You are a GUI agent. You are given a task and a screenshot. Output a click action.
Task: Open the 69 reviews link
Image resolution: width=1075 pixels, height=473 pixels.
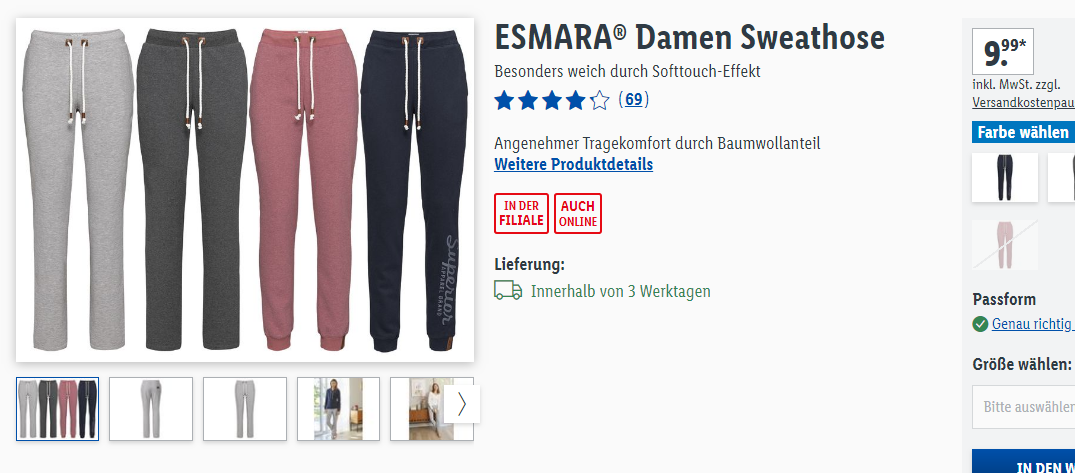[633, 100]
